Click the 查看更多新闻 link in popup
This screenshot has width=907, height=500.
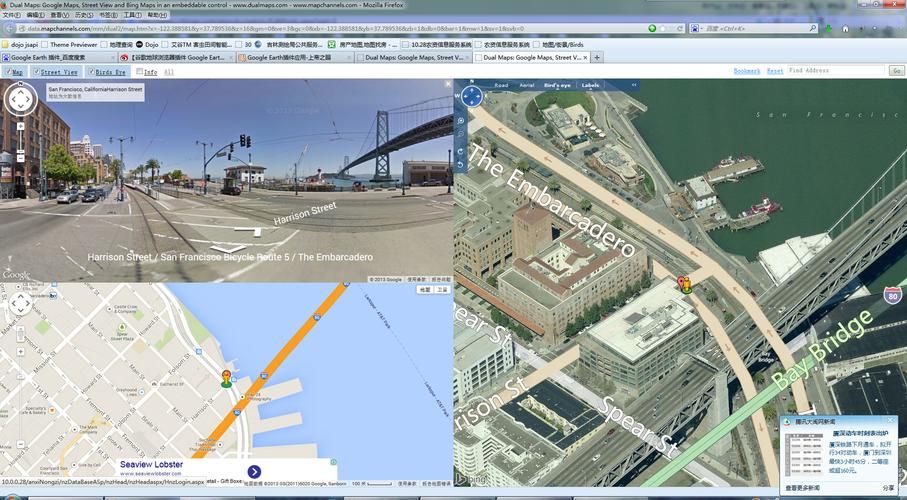tap(803, 488)
